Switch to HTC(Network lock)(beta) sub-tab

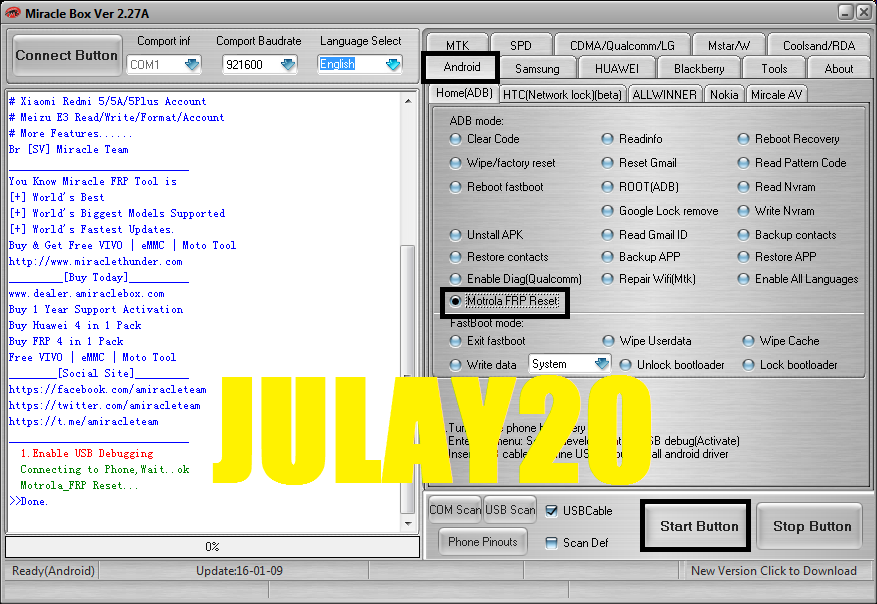562,95
